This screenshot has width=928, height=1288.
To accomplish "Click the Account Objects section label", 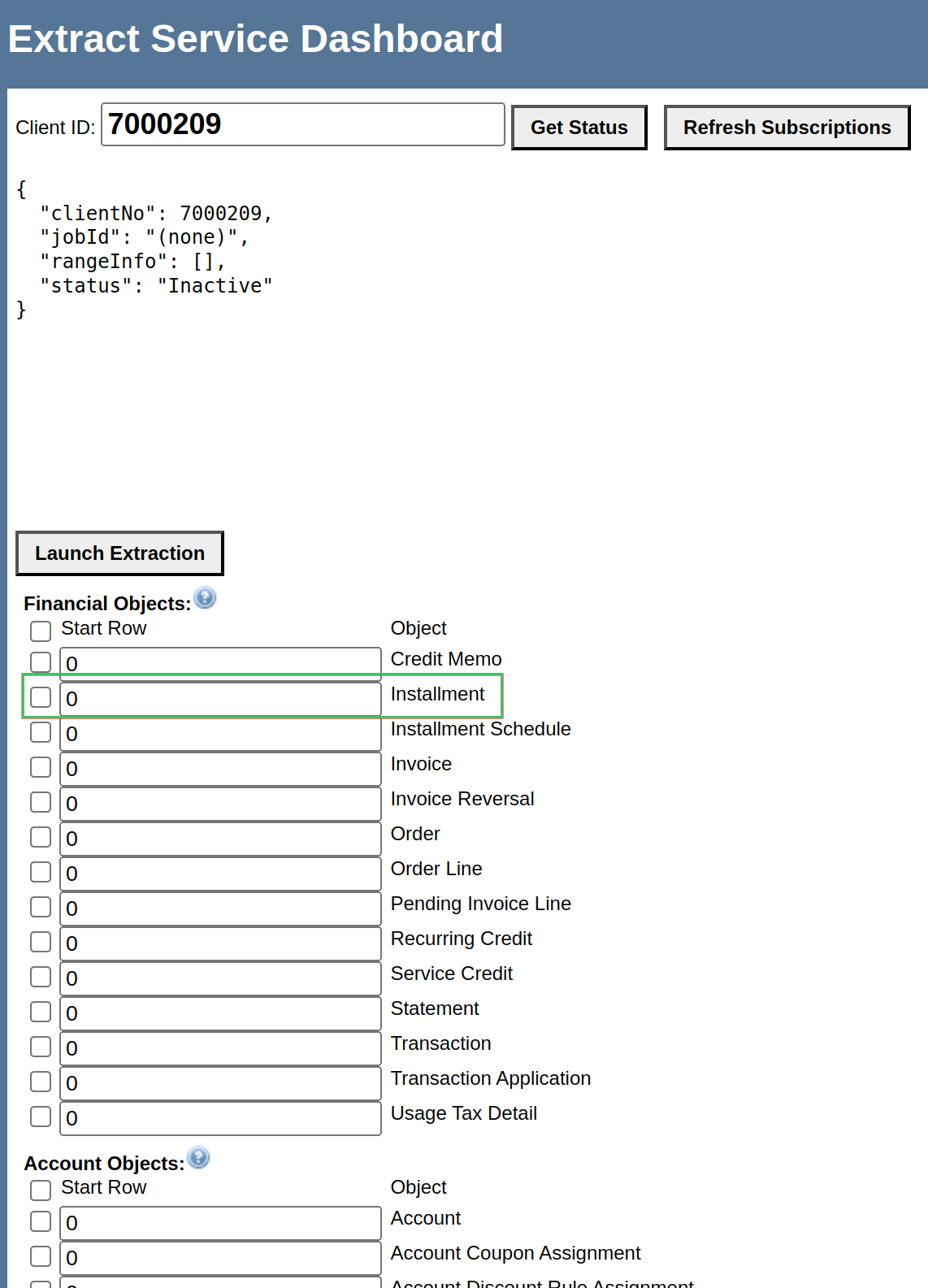I will coord(104,1164).
